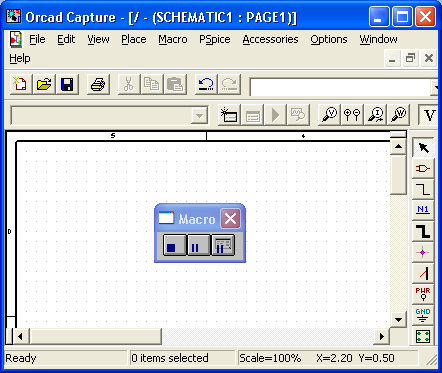Toggle the bias voltage display V button
The width and height of the screenshot is (442, 373).
pyautogui.click(x=429, y=115)
